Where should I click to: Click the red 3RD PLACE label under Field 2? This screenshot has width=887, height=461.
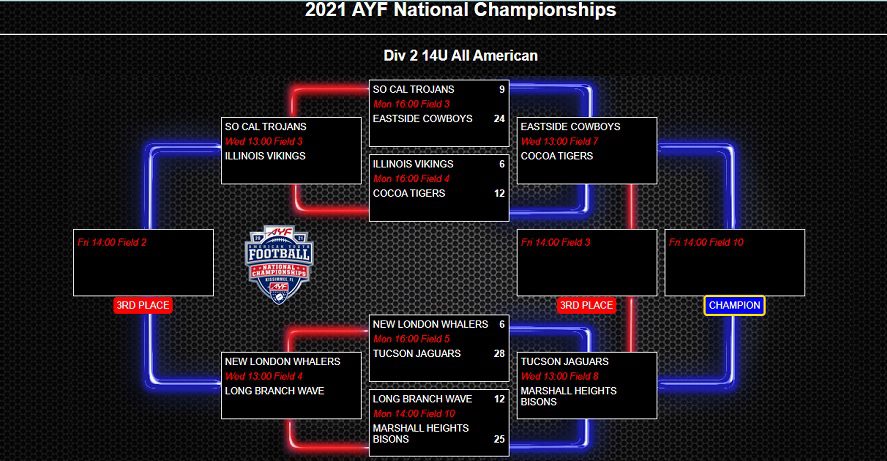[x=142, y=305]
